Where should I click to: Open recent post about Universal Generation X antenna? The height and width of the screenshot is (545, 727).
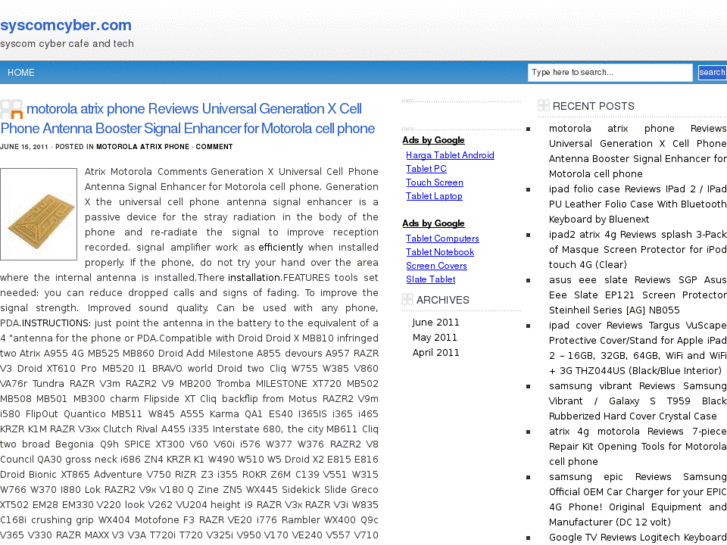638,151
